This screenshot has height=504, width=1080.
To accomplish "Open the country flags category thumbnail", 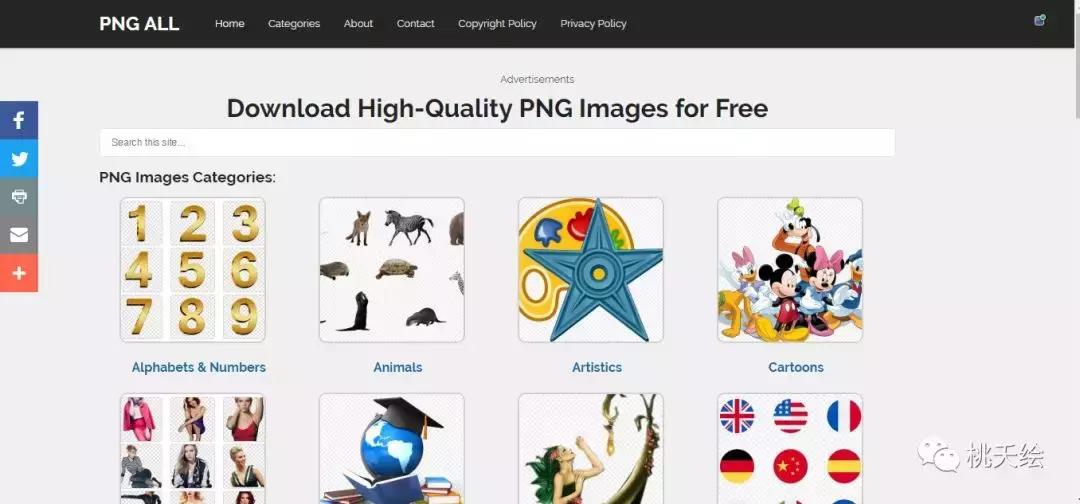I will coord(790,448).
